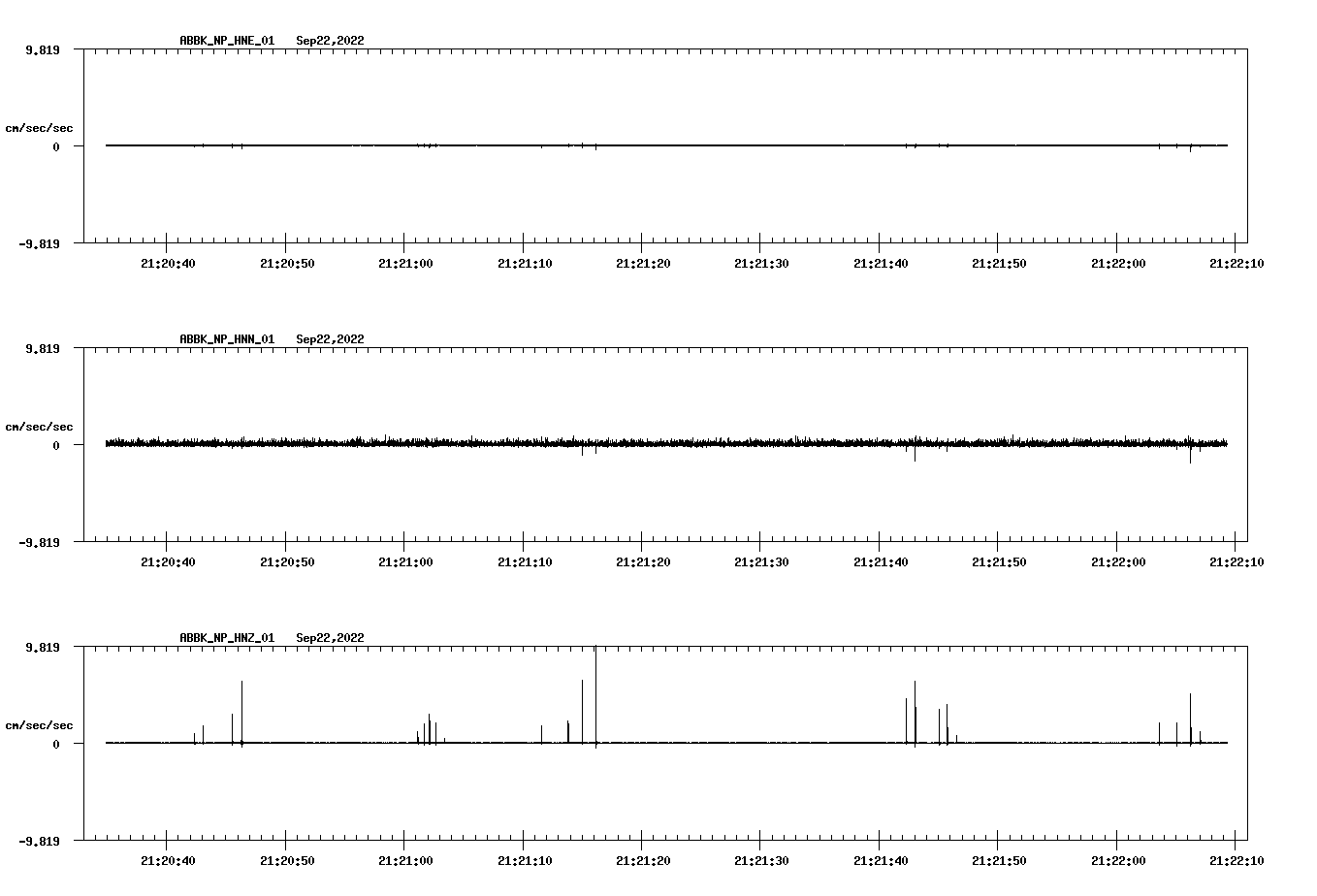Viewport: 1317px width, 896px height.
Task: Click the 21:21:50 time label under the HNE plot
Action: tap(999, 263)
